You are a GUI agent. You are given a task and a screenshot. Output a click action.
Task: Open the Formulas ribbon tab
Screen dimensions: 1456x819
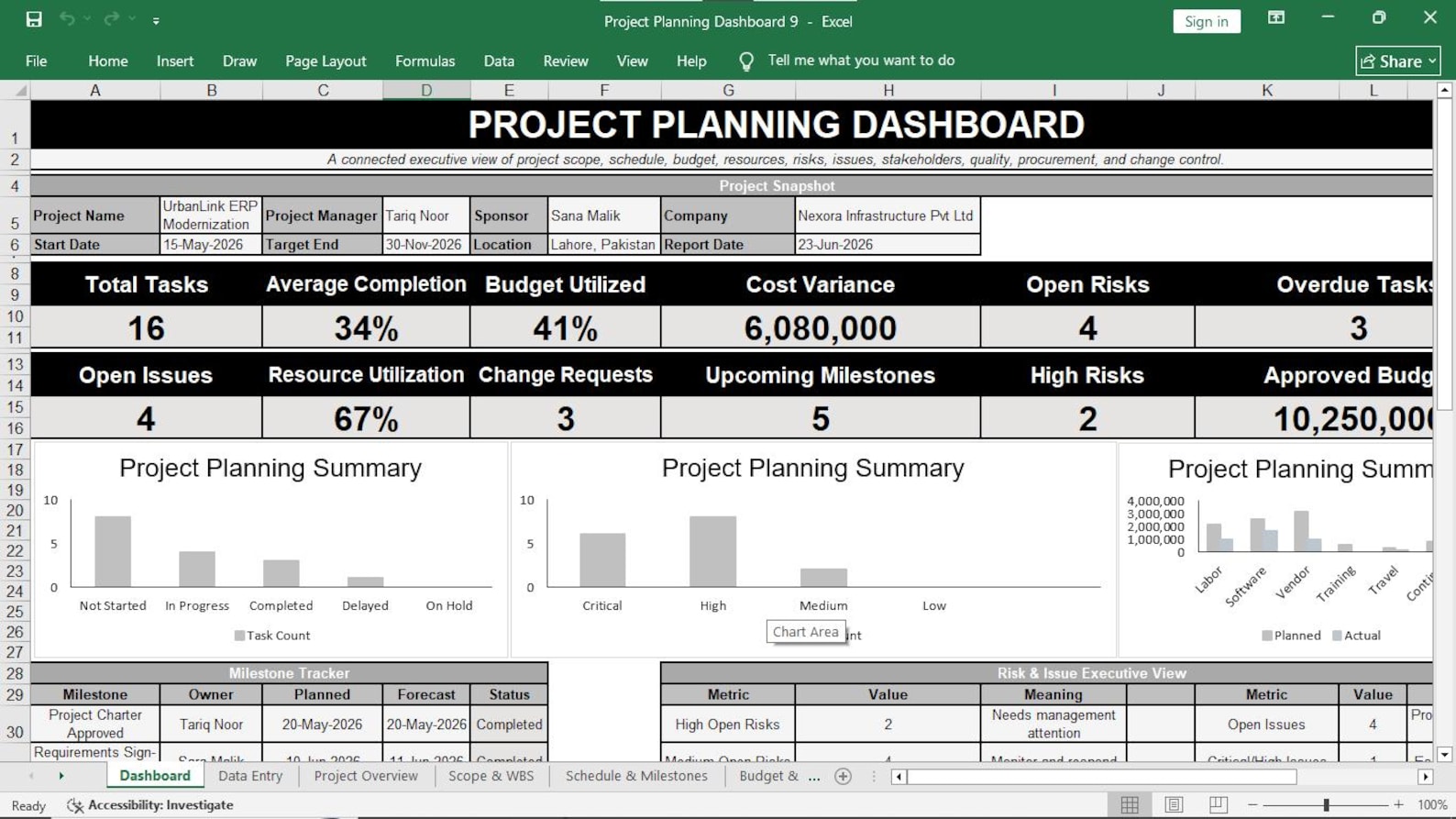point(425,61)
